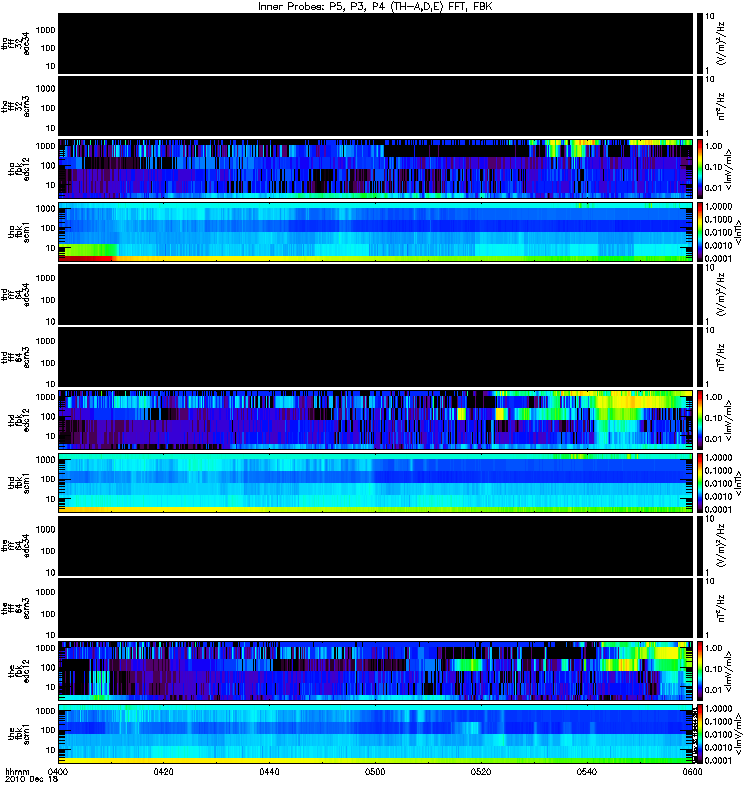Select the tha fff 32 scm3 black panel
Viewport: 750px width, 800px height.
coord(376,106)
